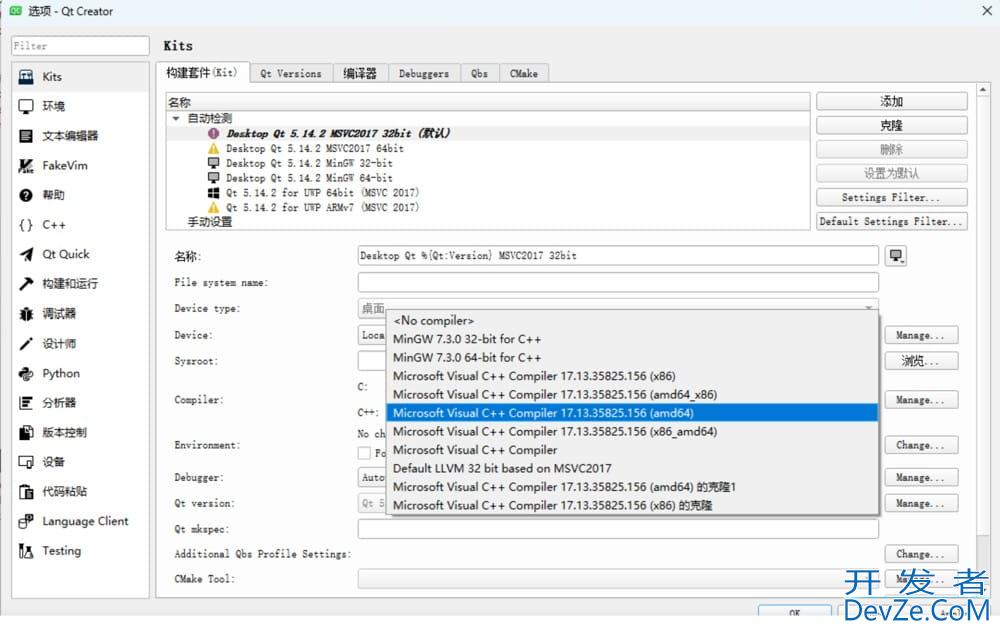The image size is (1000, 632).
Task: Open the Debugger Auto combo box
Action: 372,477
